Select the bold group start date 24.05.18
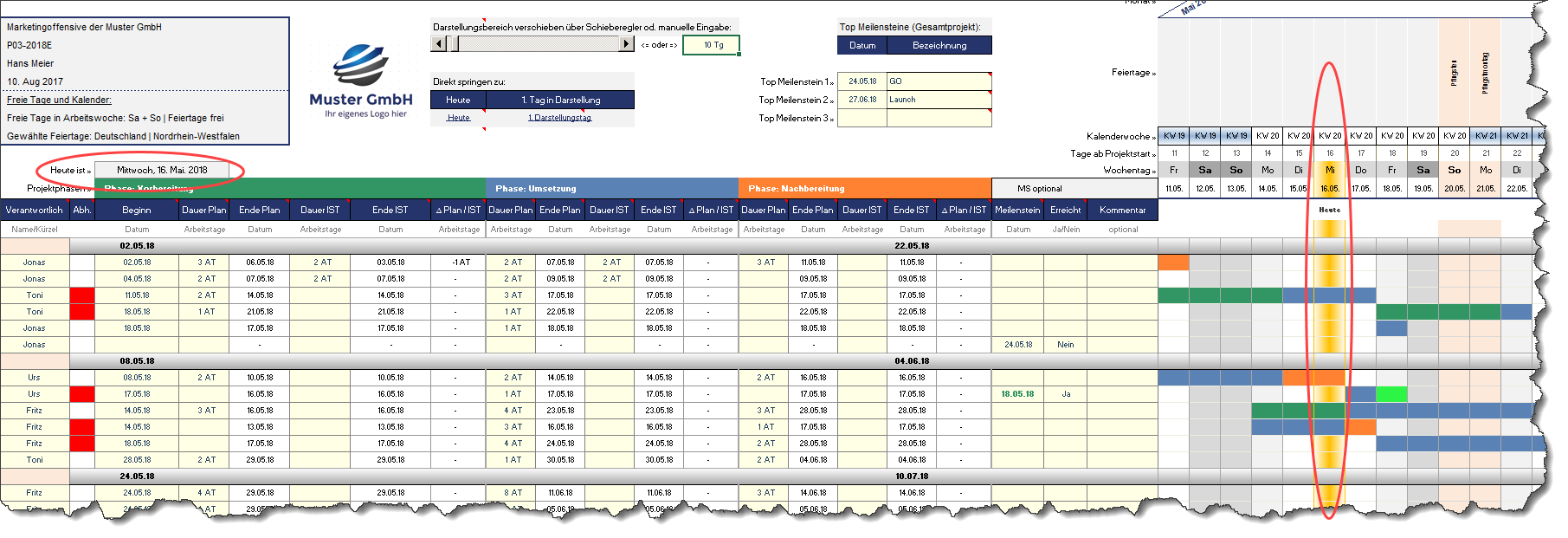This screenshot has width=1568, height=538. tap(137, 476)
